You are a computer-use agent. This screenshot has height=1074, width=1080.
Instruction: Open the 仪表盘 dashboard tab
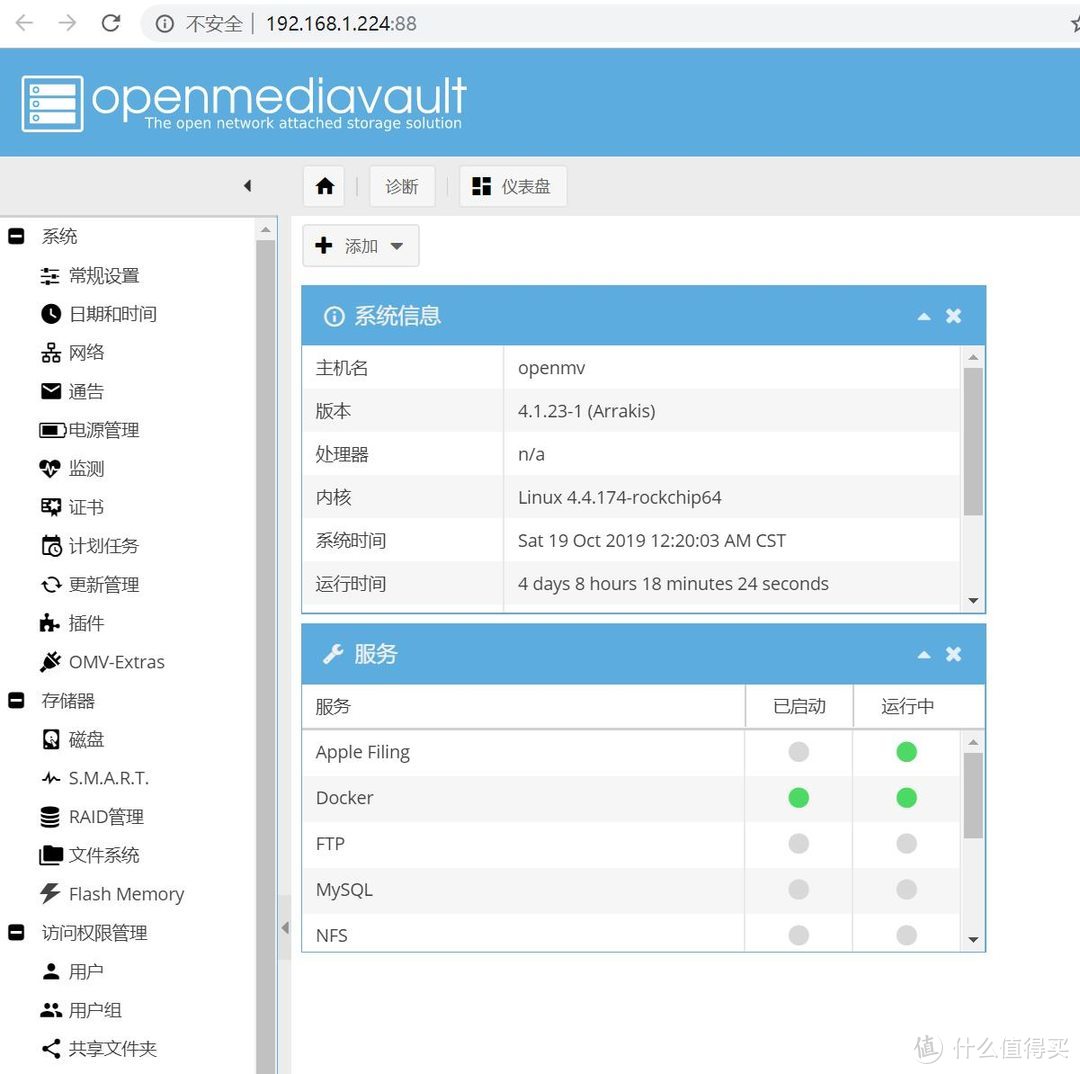(x=512, y=186)
